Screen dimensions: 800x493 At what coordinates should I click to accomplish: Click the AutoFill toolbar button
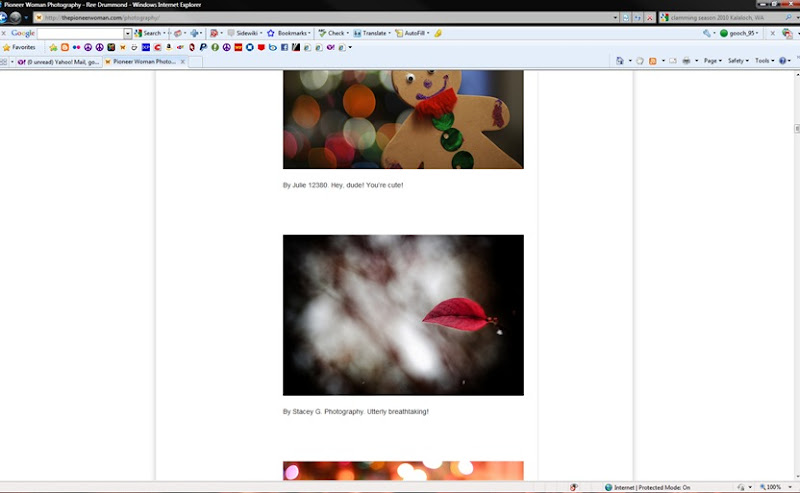pos(412,33)
